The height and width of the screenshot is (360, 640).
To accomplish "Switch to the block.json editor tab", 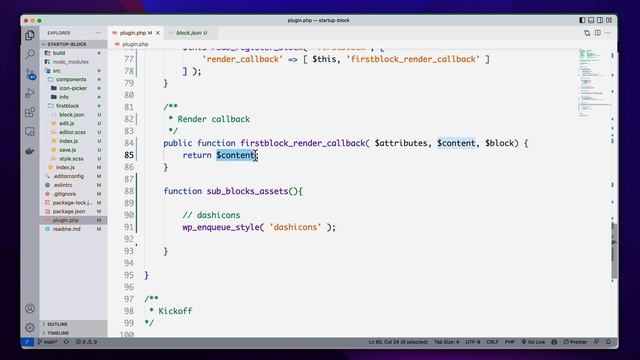I will coord(191,33).
